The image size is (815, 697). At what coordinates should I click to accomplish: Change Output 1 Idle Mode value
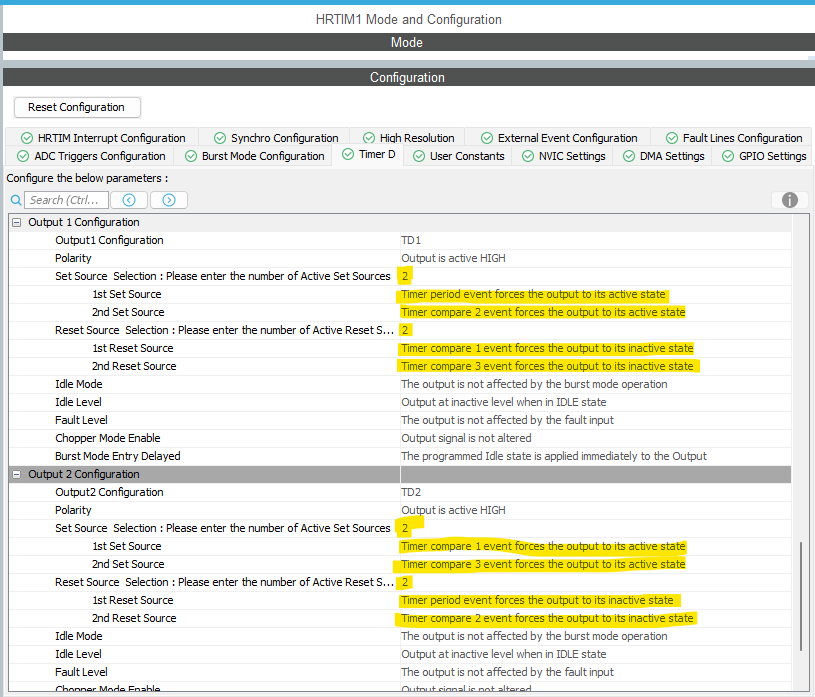point(596,385)
